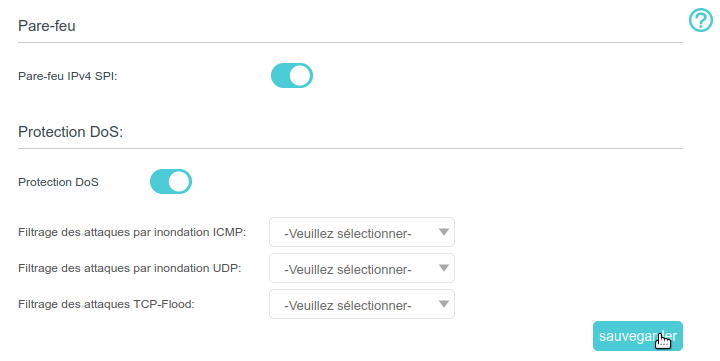720x361 pixels.
Task: Open the TCP-Flood attack filtering dropdown
Action: 362,304
